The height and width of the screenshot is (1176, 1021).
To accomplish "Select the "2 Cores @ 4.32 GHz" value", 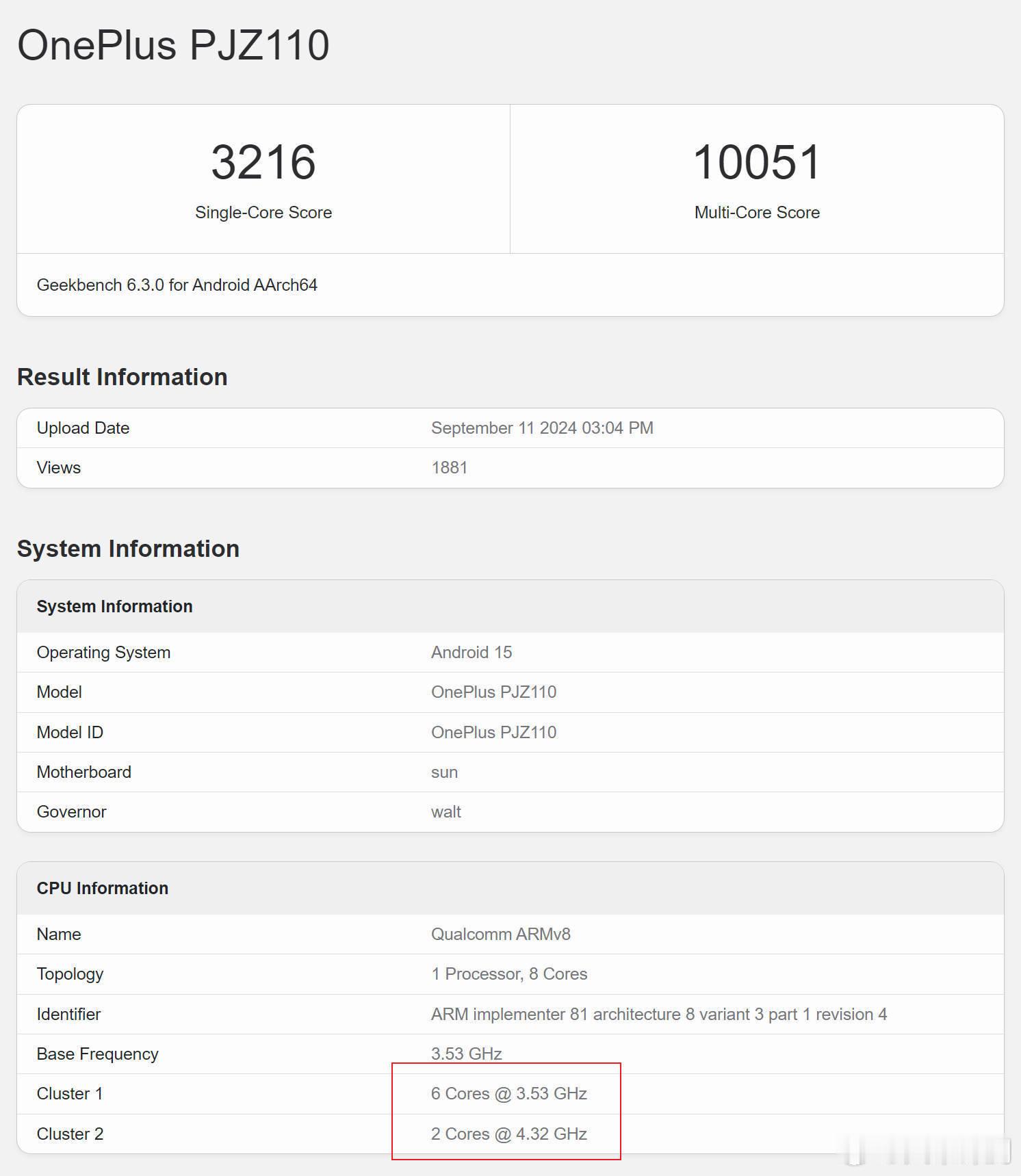I will pos(509,1134).
